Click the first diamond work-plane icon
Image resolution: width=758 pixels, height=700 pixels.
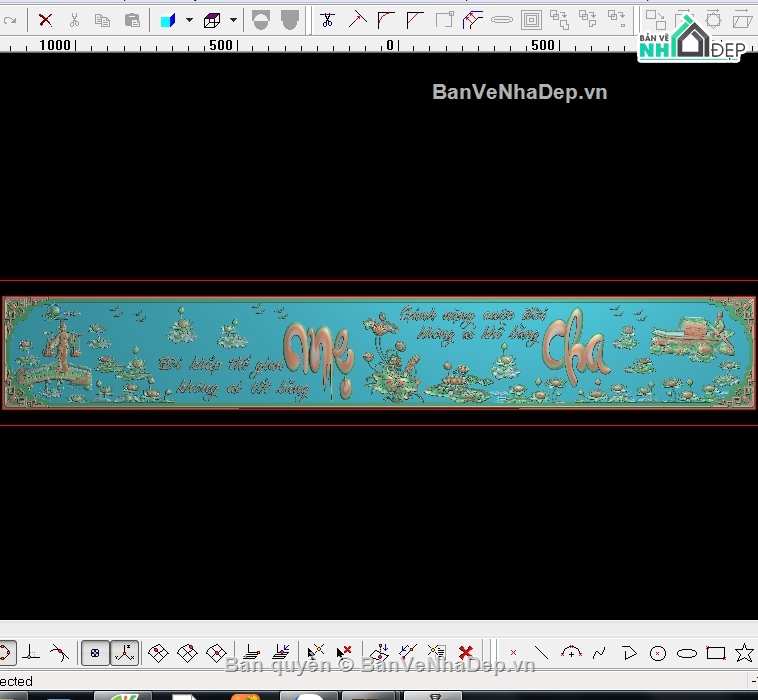[x=158, y=653]
